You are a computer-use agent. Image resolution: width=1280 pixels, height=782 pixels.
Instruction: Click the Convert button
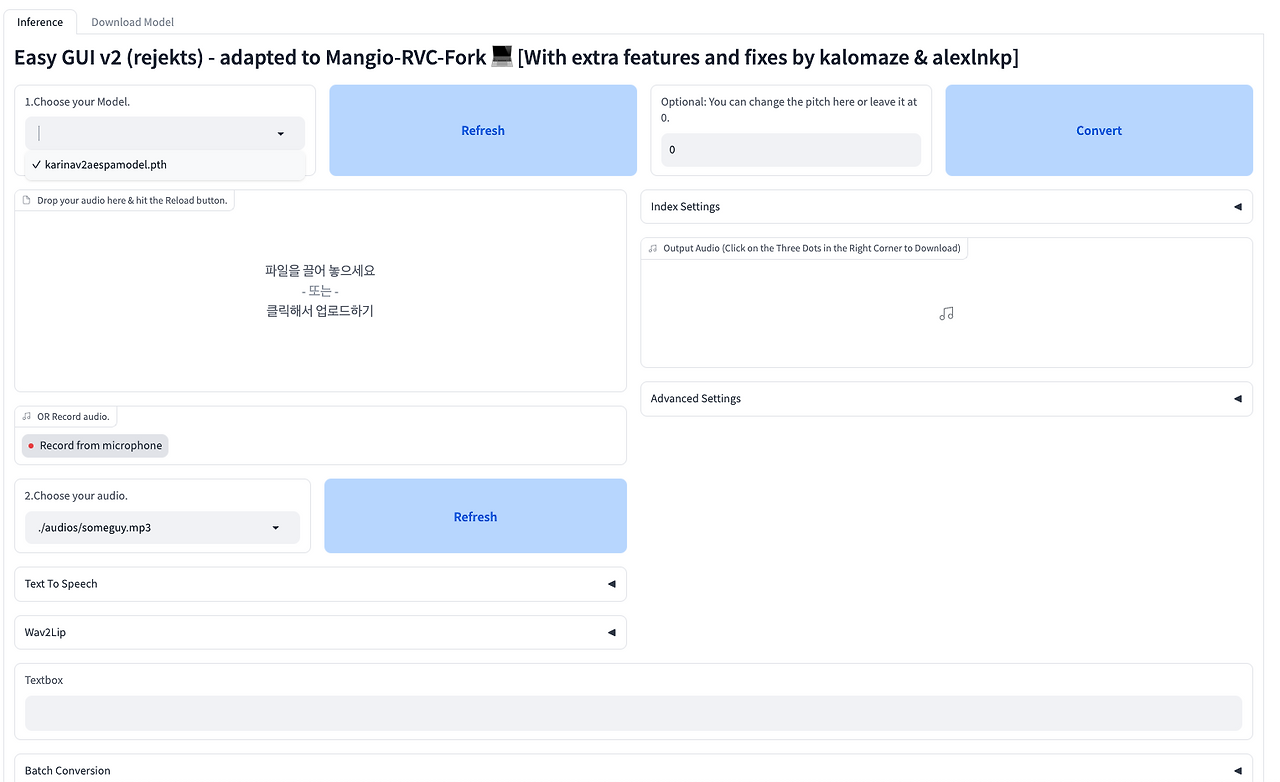coord(1099,131)
